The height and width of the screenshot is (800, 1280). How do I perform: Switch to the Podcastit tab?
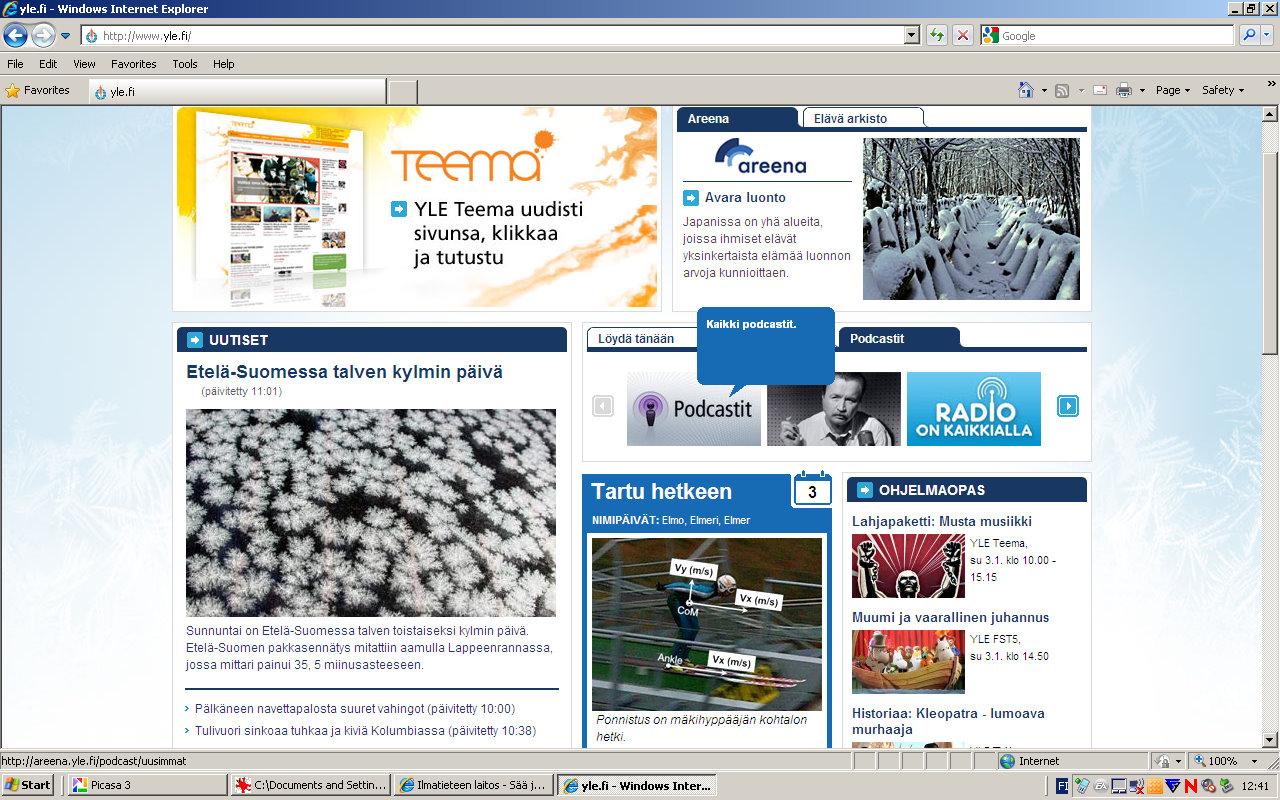click(x=899, y=338)
